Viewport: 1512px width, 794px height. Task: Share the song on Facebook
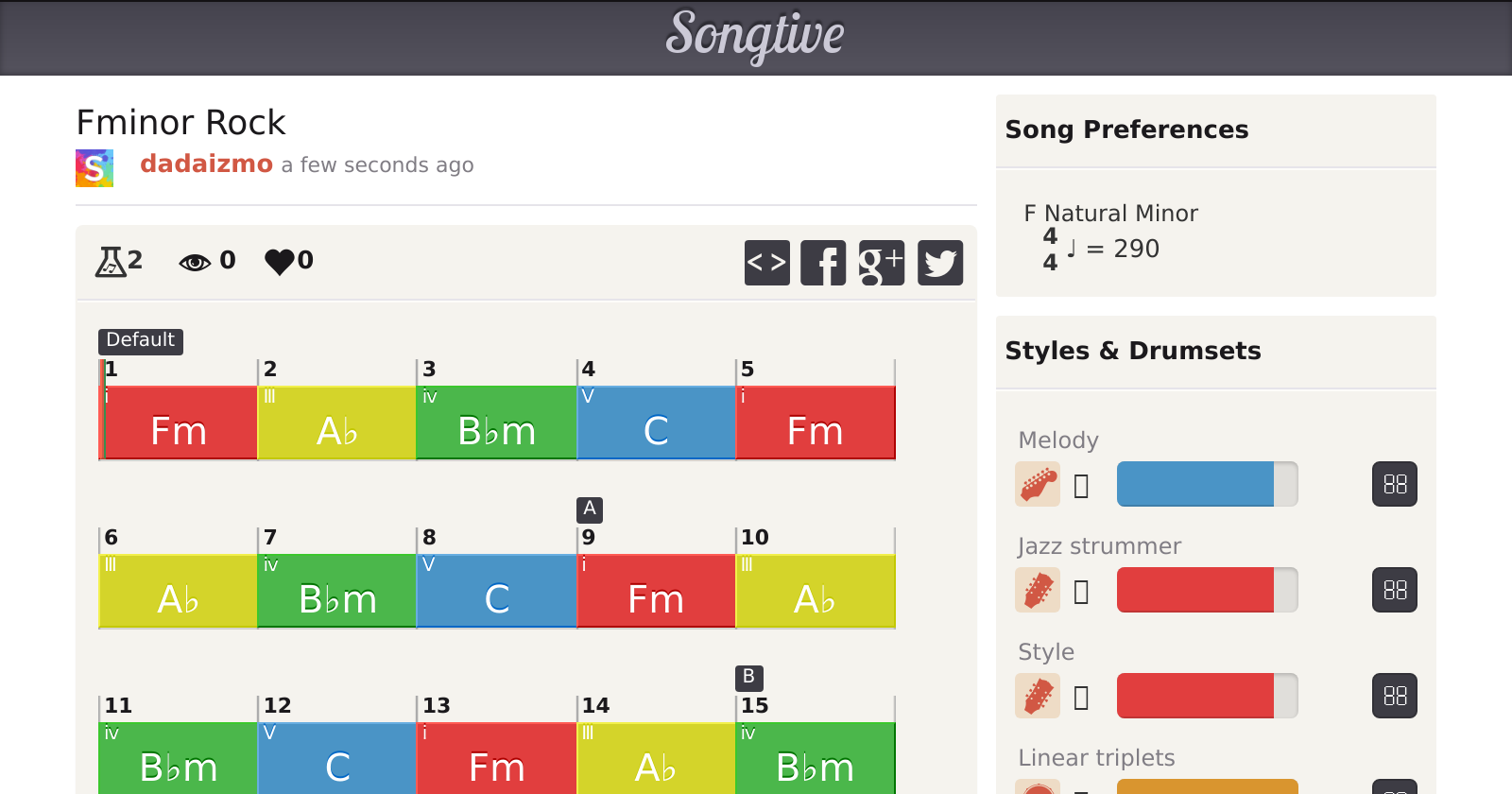(823, 263)
